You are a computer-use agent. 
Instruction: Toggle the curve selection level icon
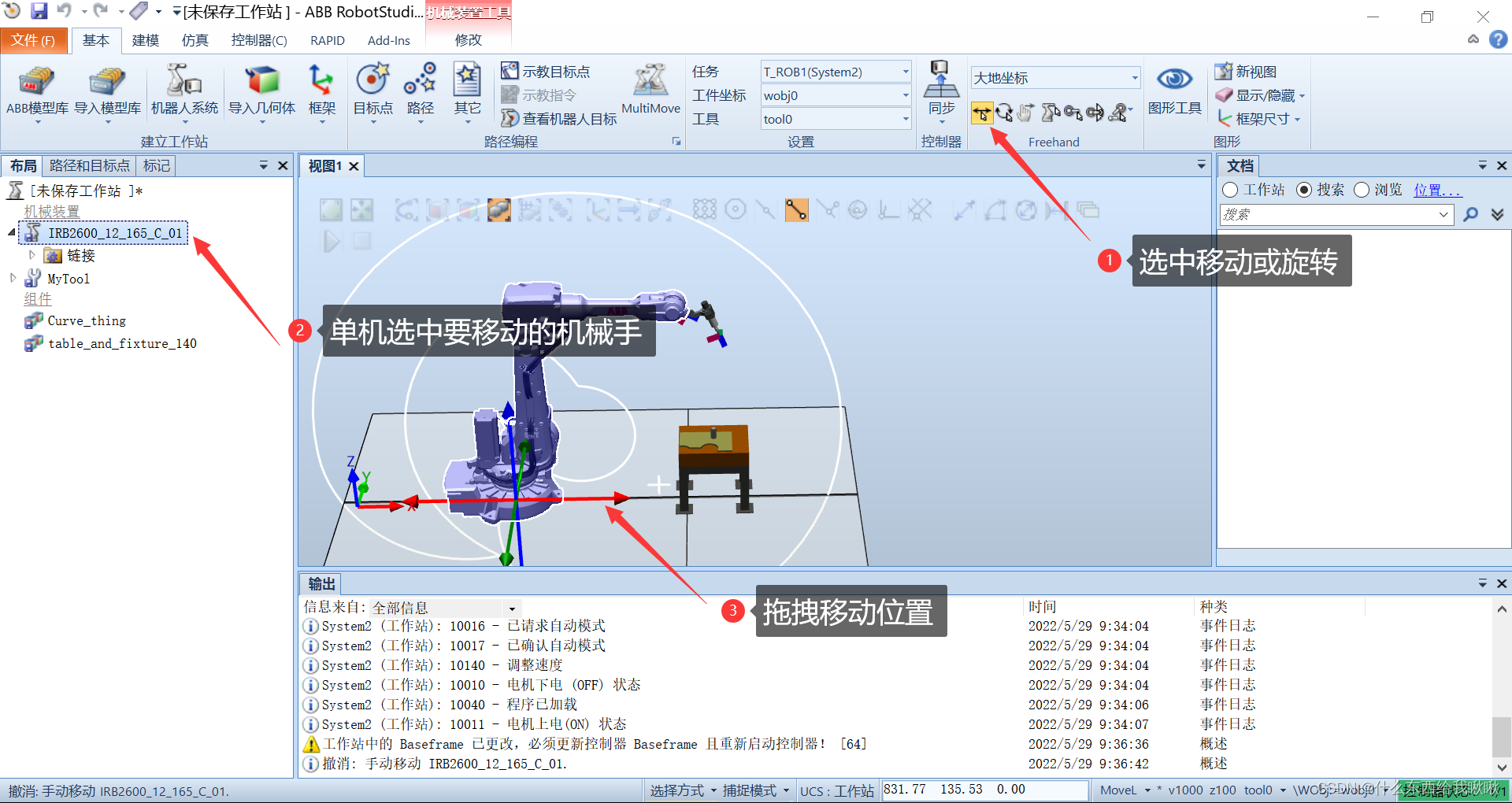[406, 209]
